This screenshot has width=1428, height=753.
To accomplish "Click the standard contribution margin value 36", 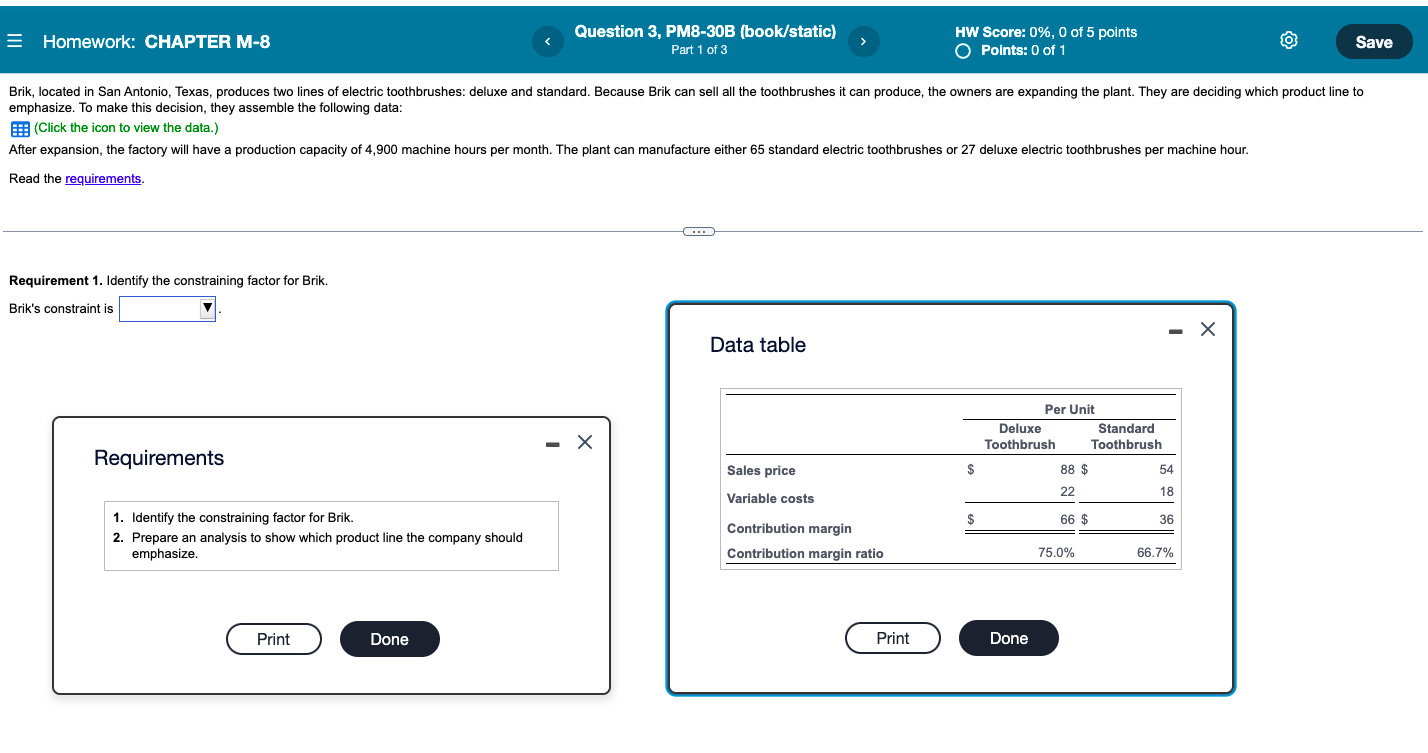I will pyautogui.click(x=1166, y=519).
